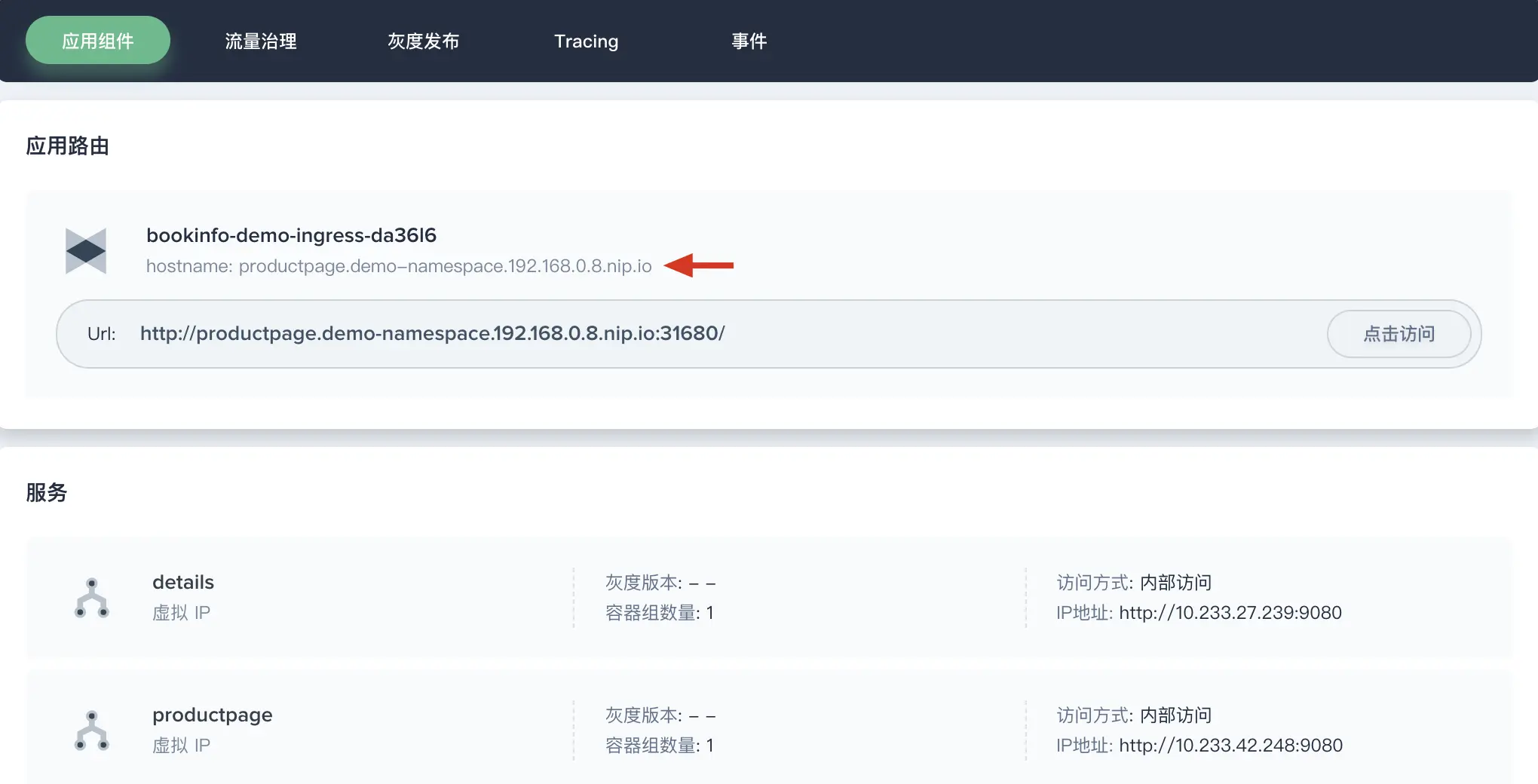Click 访问方式: 内部访问 in productpage row
1538x784 pixels.
click(1134, 715)
